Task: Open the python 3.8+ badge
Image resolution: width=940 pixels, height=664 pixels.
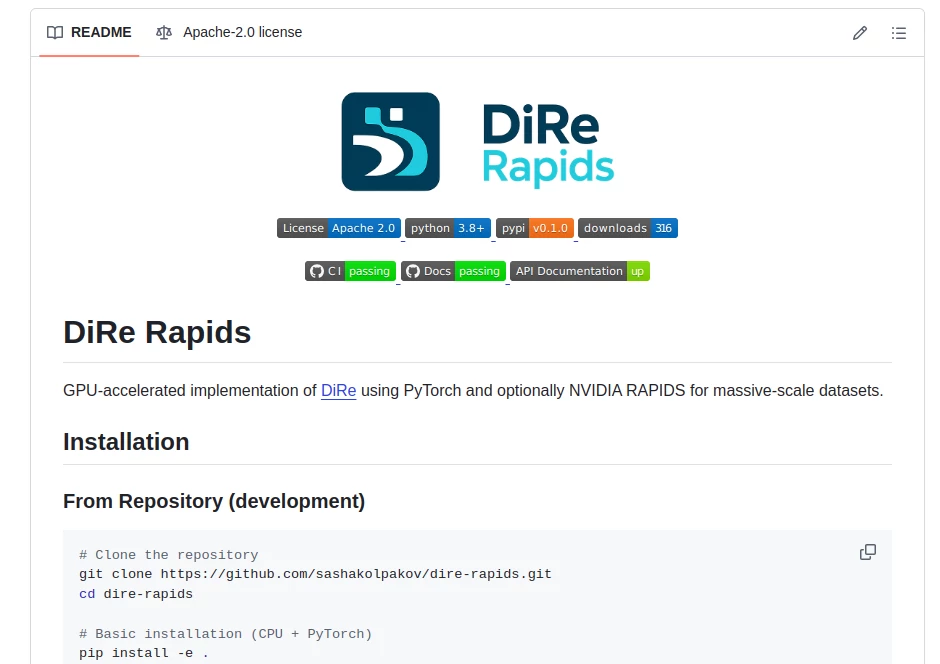Action: click(x=448, y=228)
